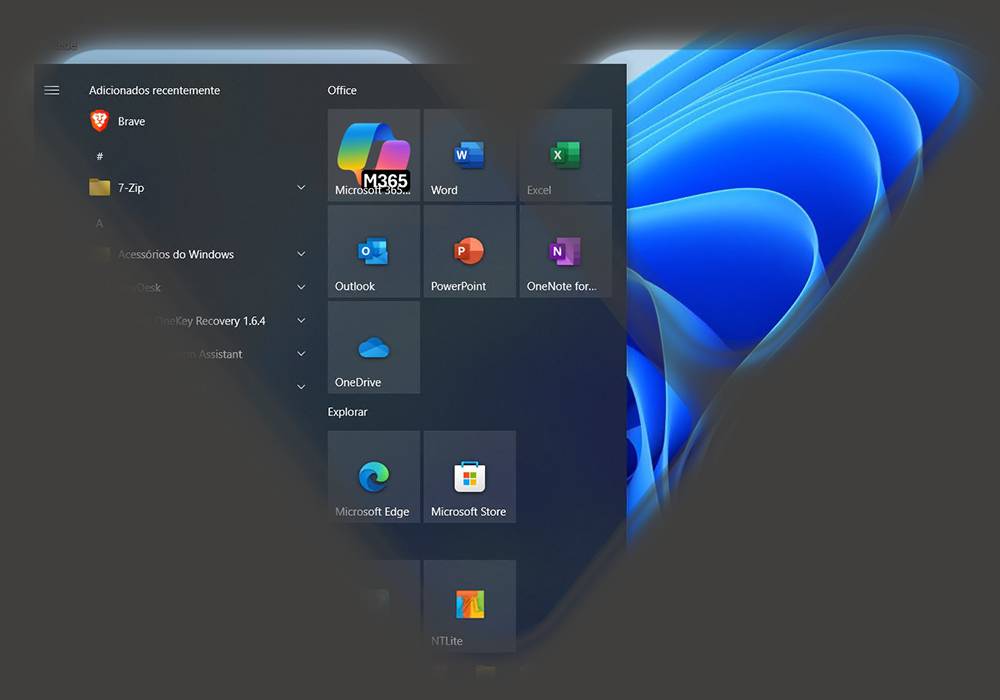Start Outlook from its tile
Viewport: 1000px width, 700px height.
pos(374,251)
